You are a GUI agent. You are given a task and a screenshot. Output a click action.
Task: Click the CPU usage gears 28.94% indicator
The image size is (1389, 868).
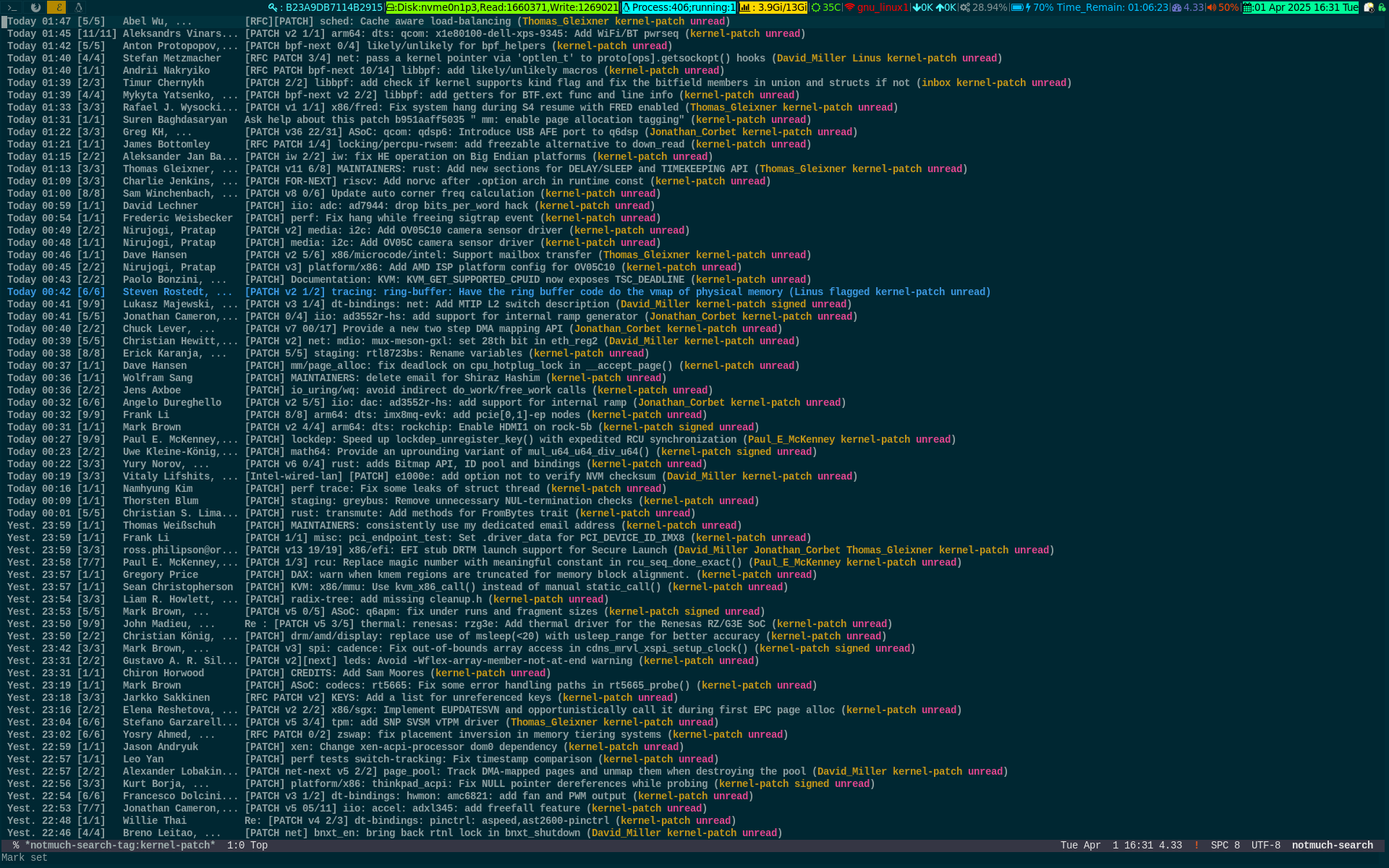(x=983, y=7)
